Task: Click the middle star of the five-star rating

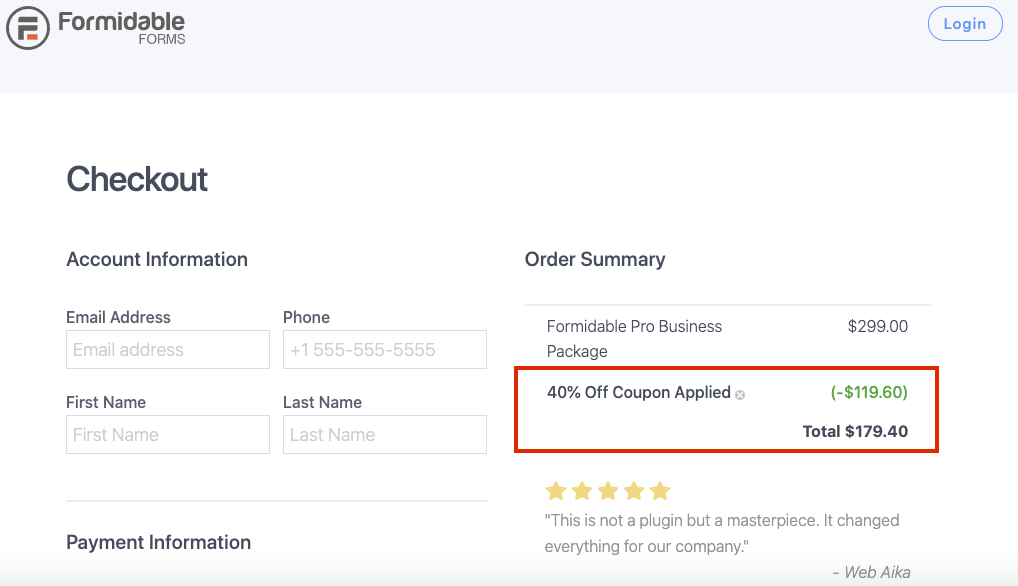Action: pyautogui.click(x=608, y=491)
